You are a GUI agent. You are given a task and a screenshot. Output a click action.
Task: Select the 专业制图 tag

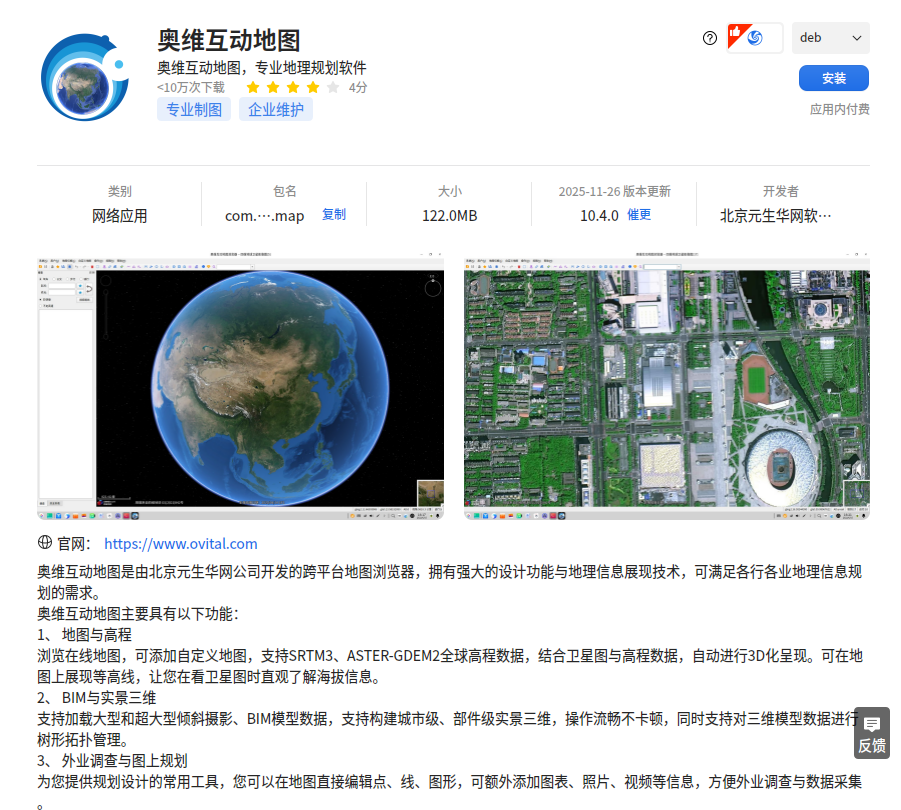(x=194, y=109)
